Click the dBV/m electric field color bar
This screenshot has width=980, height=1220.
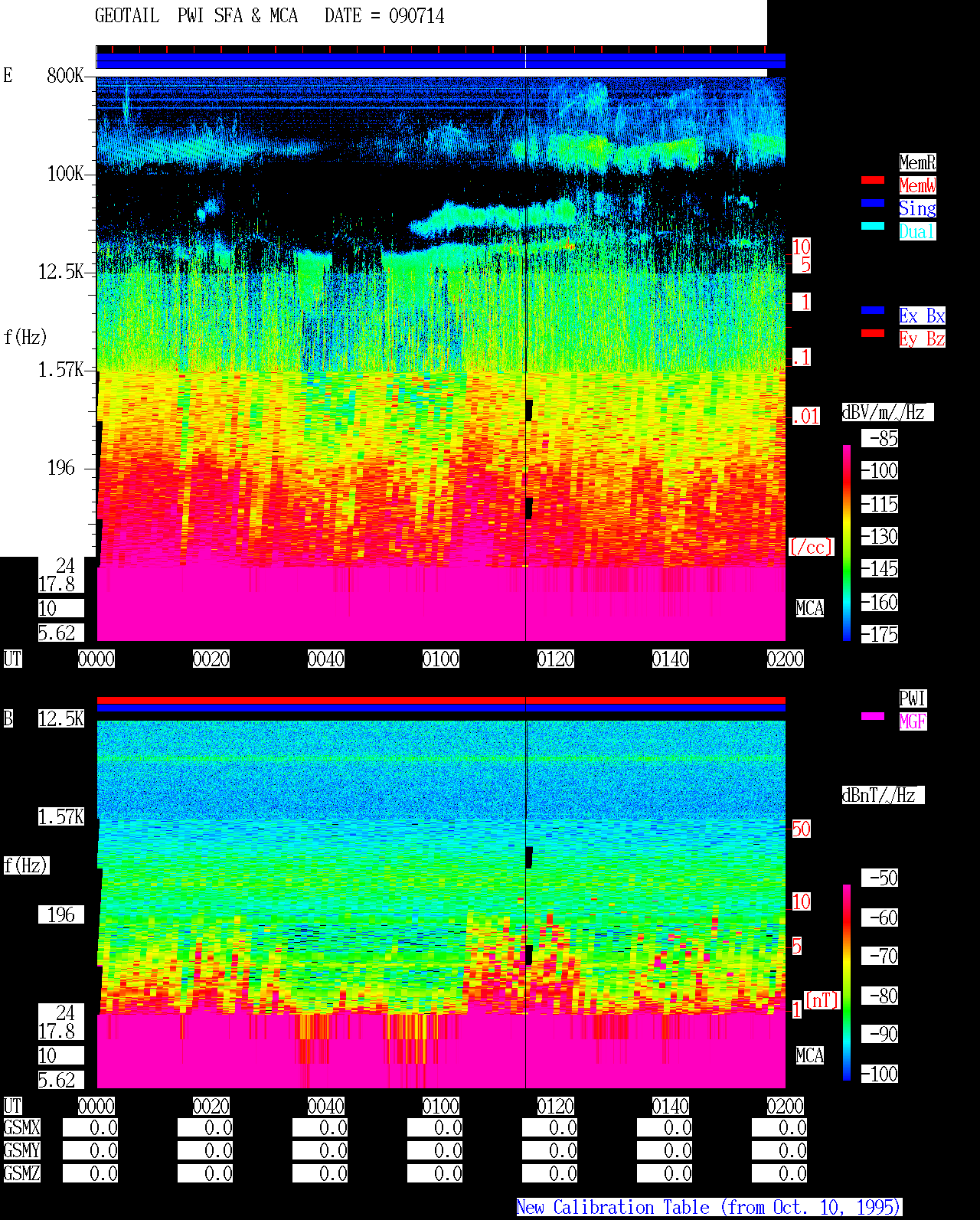(847, 542)
